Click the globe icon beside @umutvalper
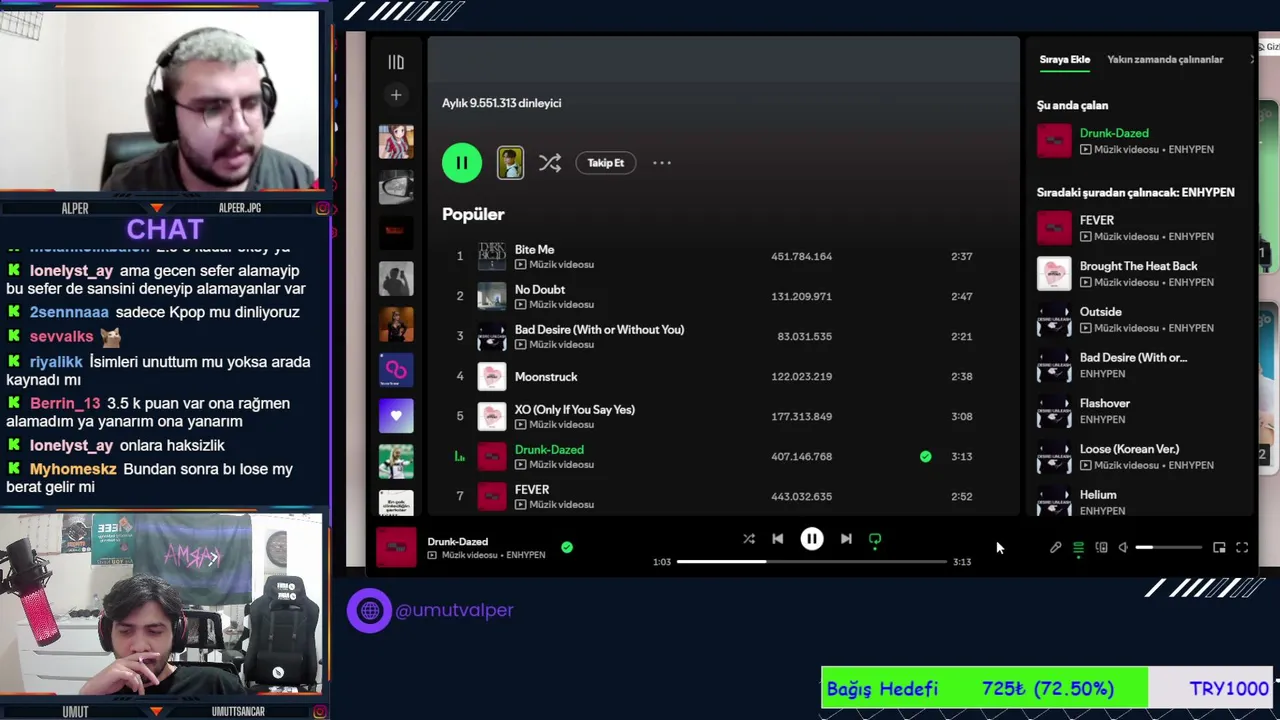The width and height of the screenshot is (1280, 720). pos(369,610)
